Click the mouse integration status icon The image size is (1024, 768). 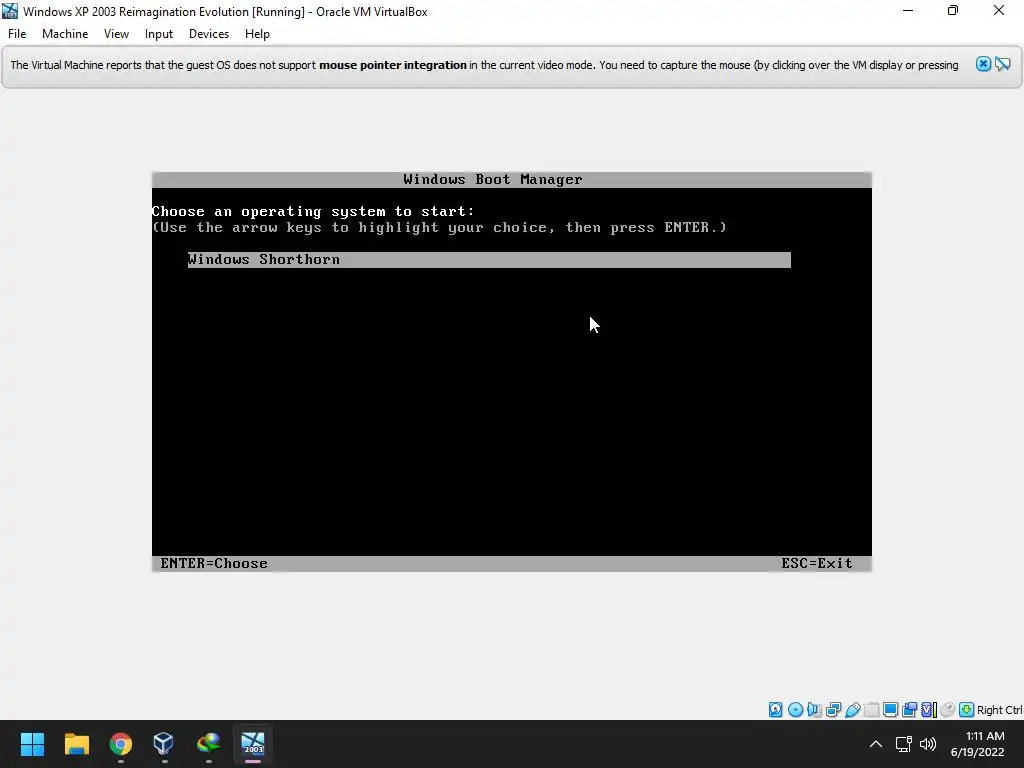(x=948, y=710)
